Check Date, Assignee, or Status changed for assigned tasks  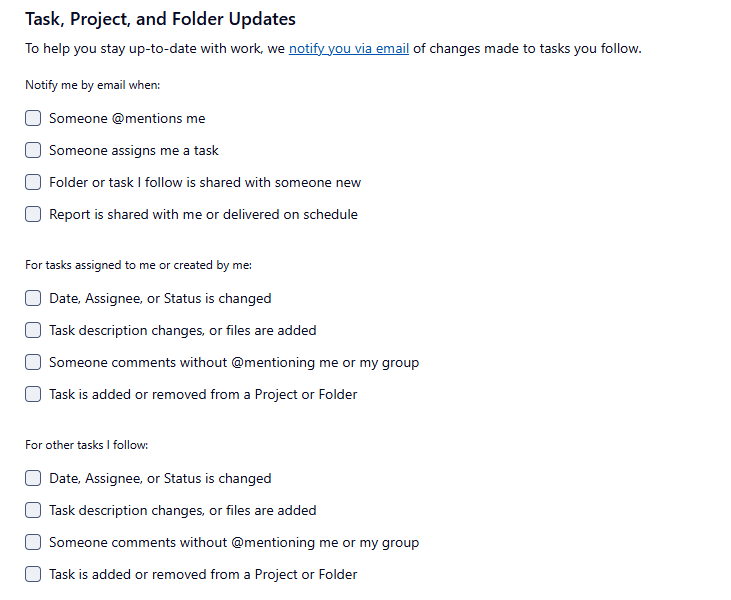[33, 298]
